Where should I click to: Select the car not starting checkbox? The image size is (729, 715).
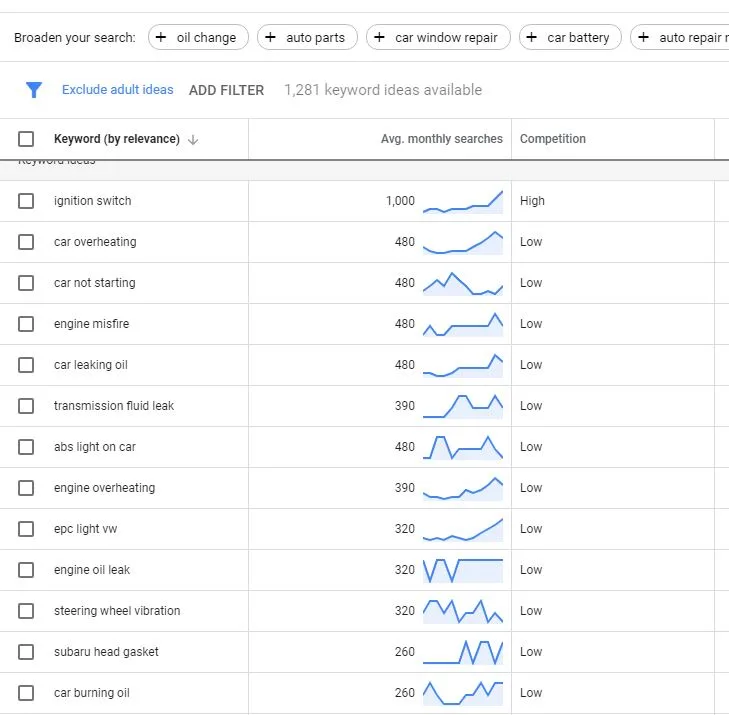pyautogui.click(x=26, y=283)
